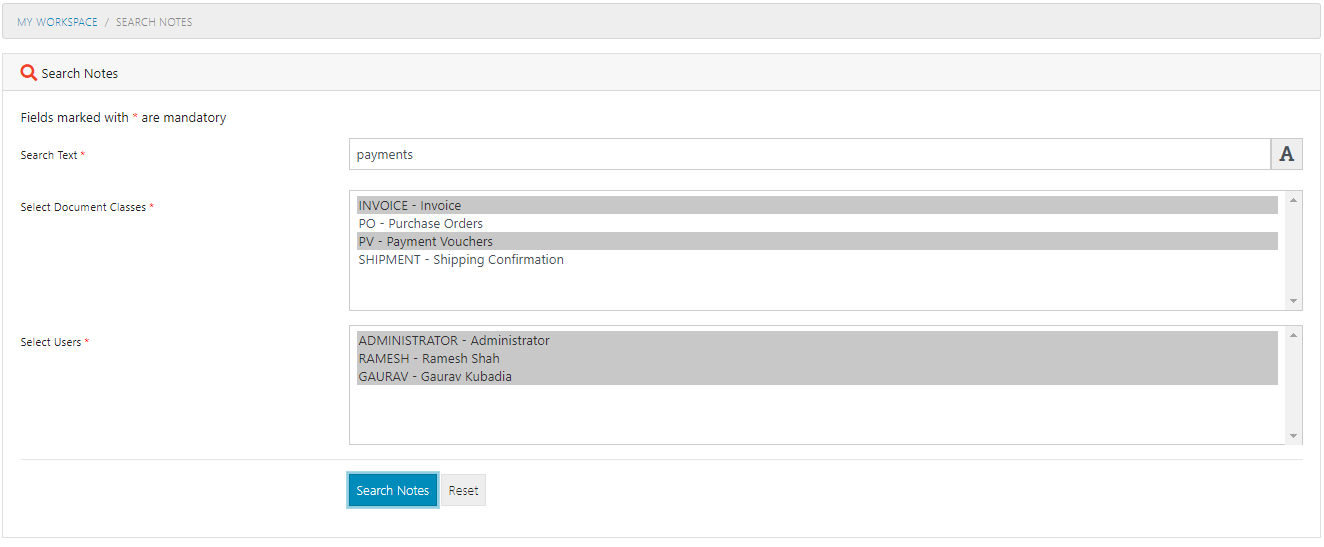The height and width of the screenshot is (547, 1324).
Task: Select RAMESH - Ramesh Shah user
Action: click(x=429, y=359)
